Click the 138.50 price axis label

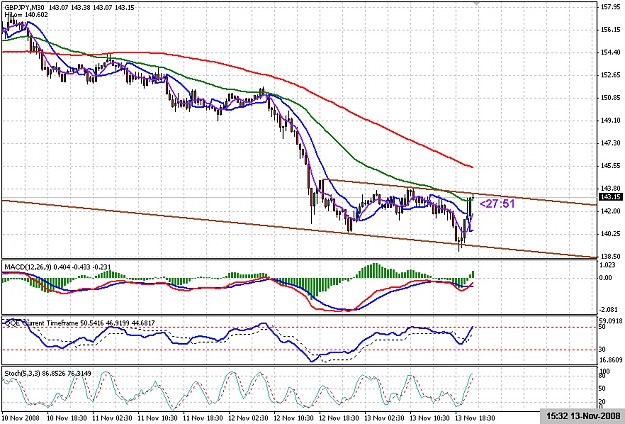[613, 256]
